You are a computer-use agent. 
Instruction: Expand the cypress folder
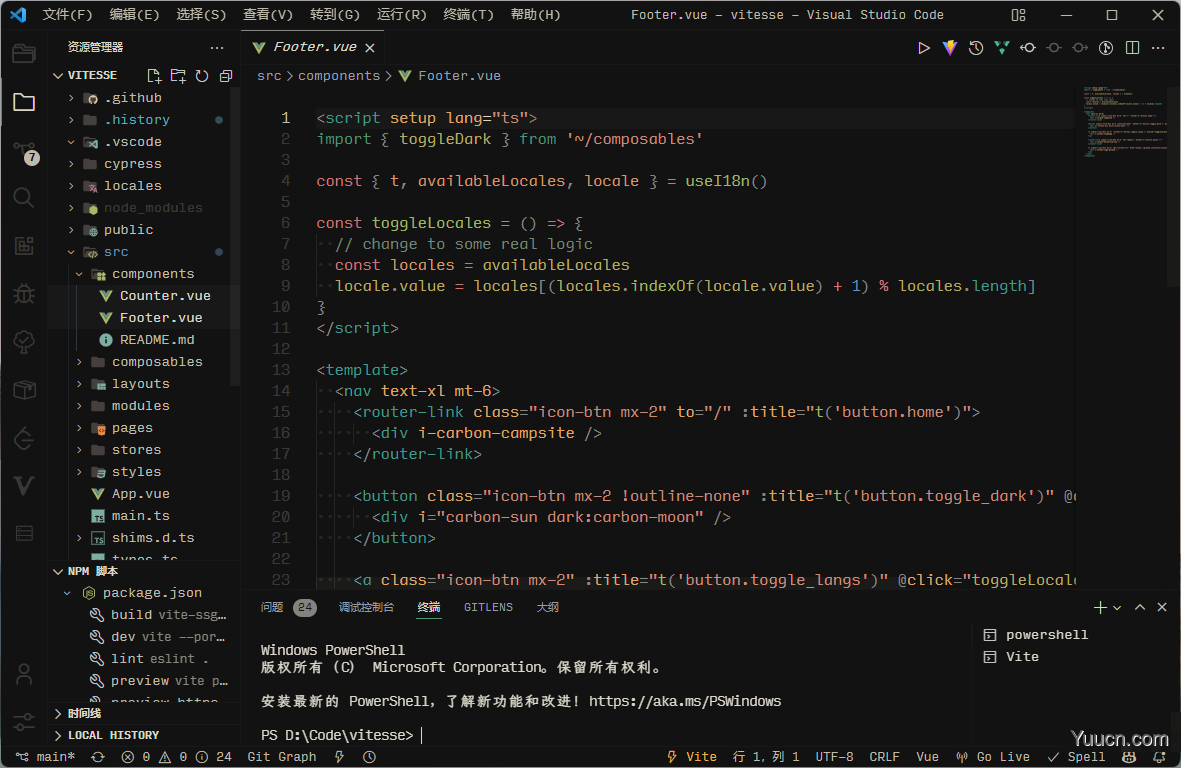pos(72,163)
